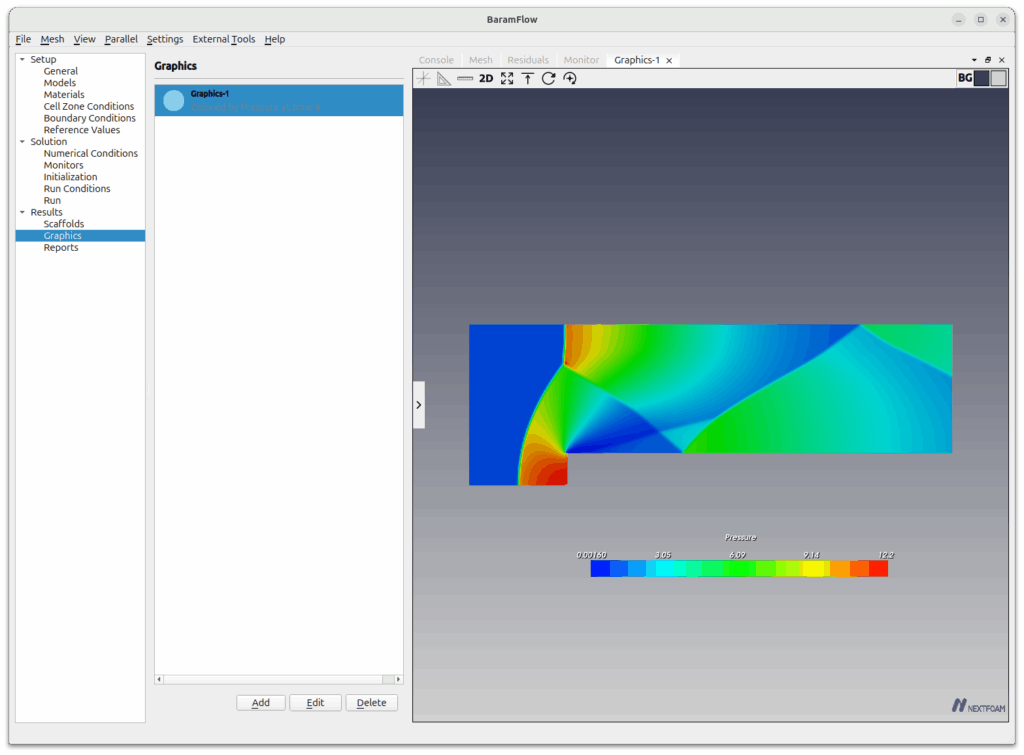Open Run Conditions

[77, 189]
